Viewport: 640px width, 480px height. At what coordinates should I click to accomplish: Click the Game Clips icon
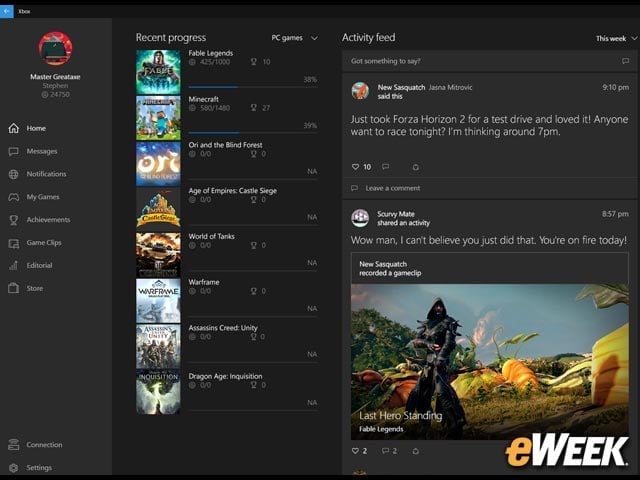[13, 243]
